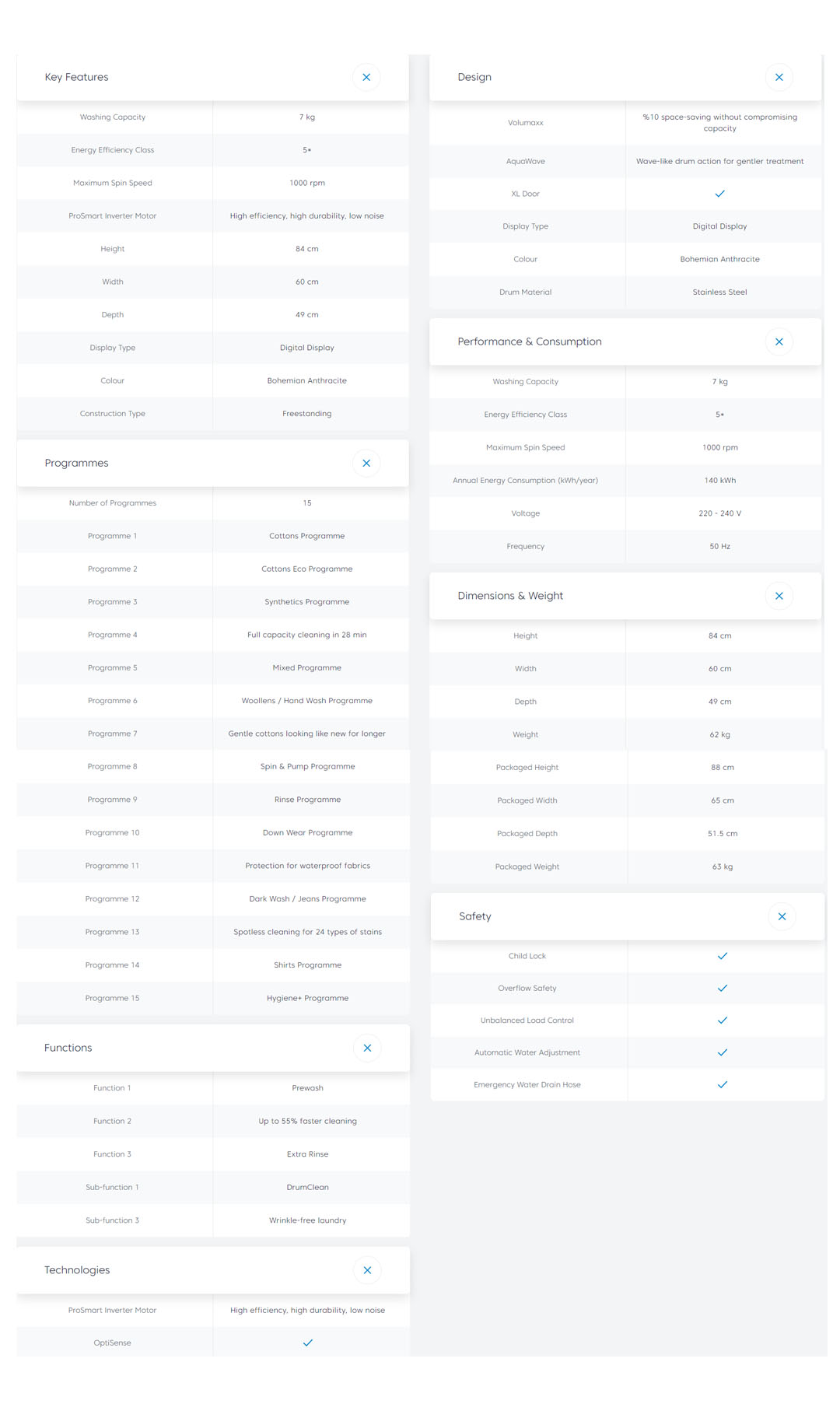Click the Safety section title
This screenshot has height=1411, width=840.
point(475,916)
